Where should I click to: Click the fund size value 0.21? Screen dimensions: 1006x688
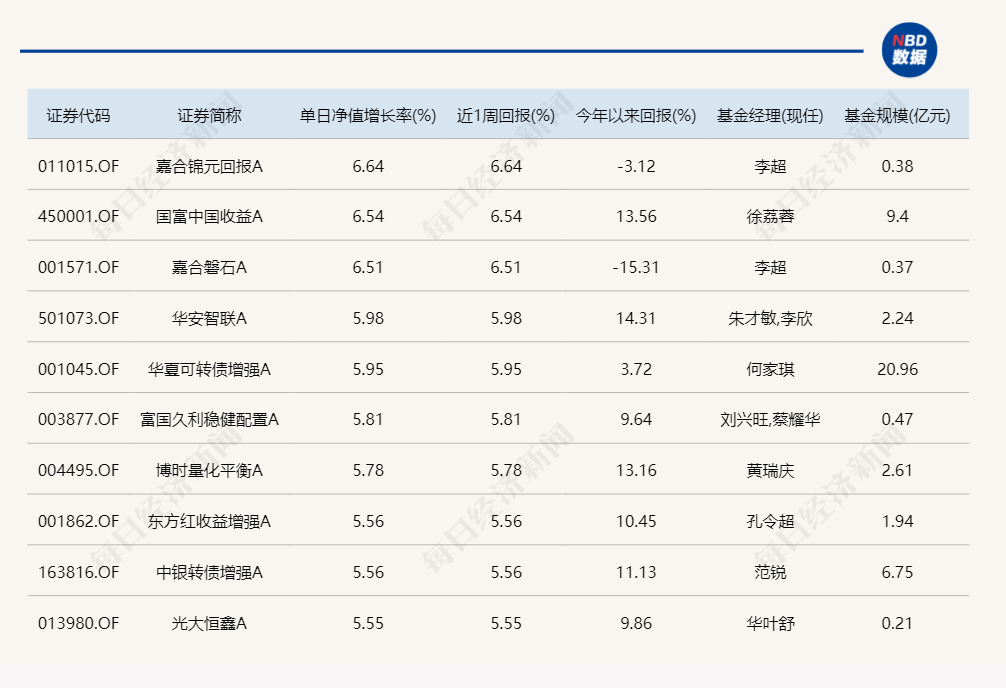[897, 623]
